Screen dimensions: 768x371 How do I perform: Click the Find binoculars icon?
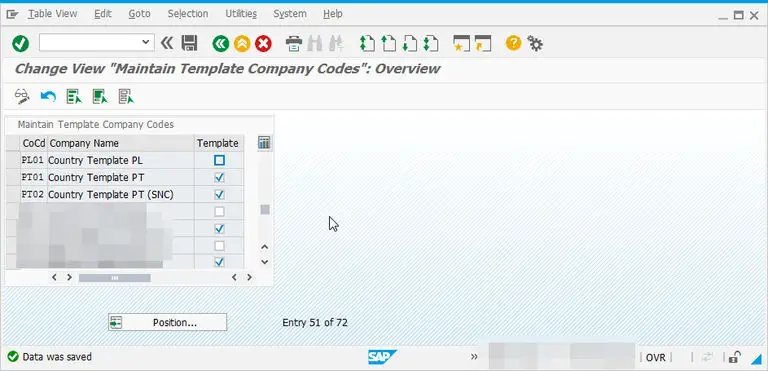tap(315, 44)
